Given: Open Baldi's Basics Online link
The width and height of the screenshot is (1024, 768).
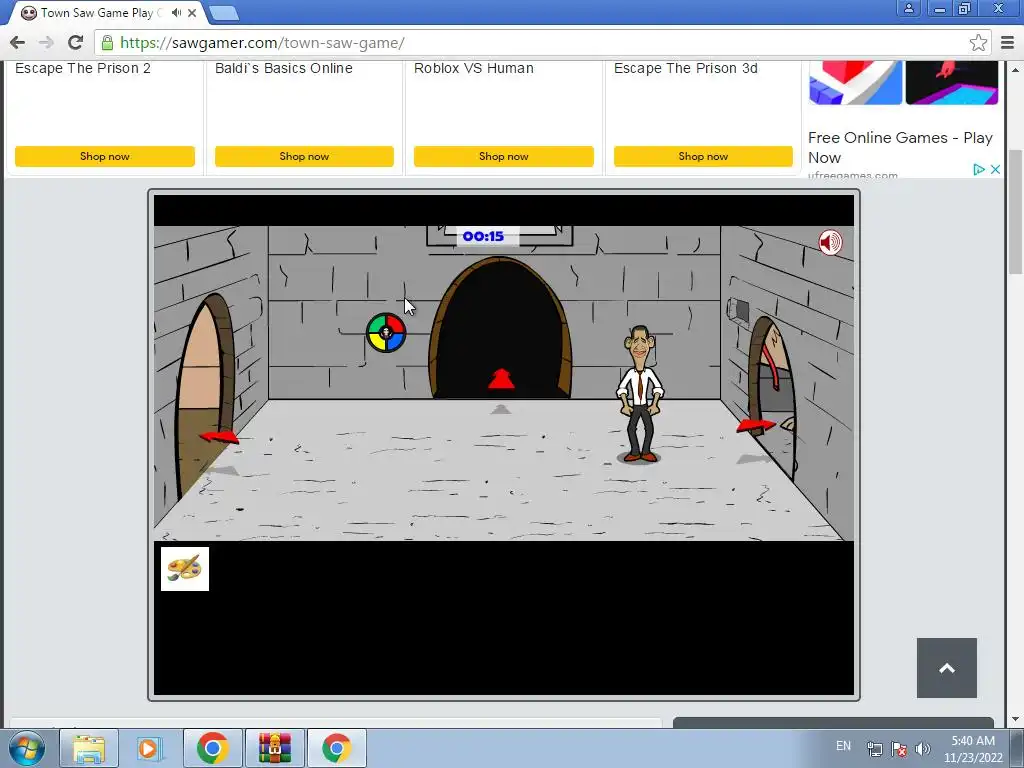Looking at the screenshot, I should pos(283,68).
